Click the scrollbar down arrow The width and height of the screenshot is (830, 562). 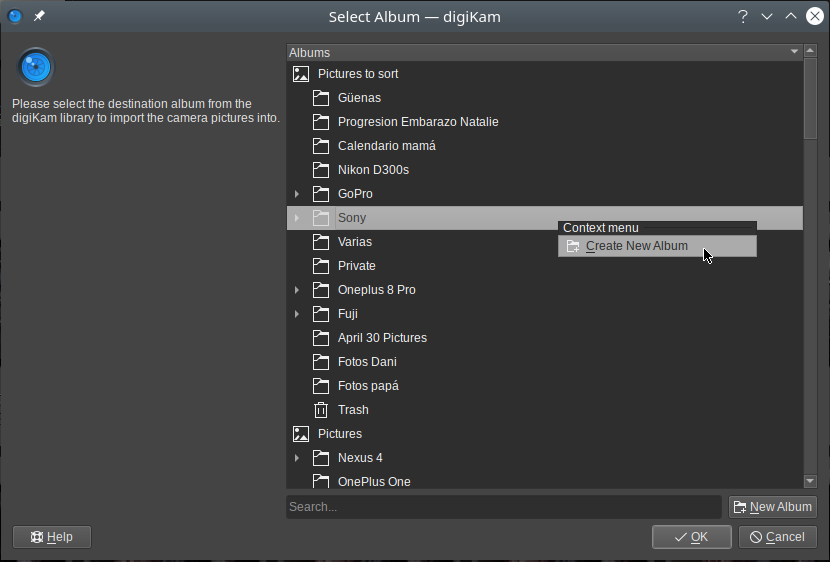pyautogui.click(x=810, y=481)
